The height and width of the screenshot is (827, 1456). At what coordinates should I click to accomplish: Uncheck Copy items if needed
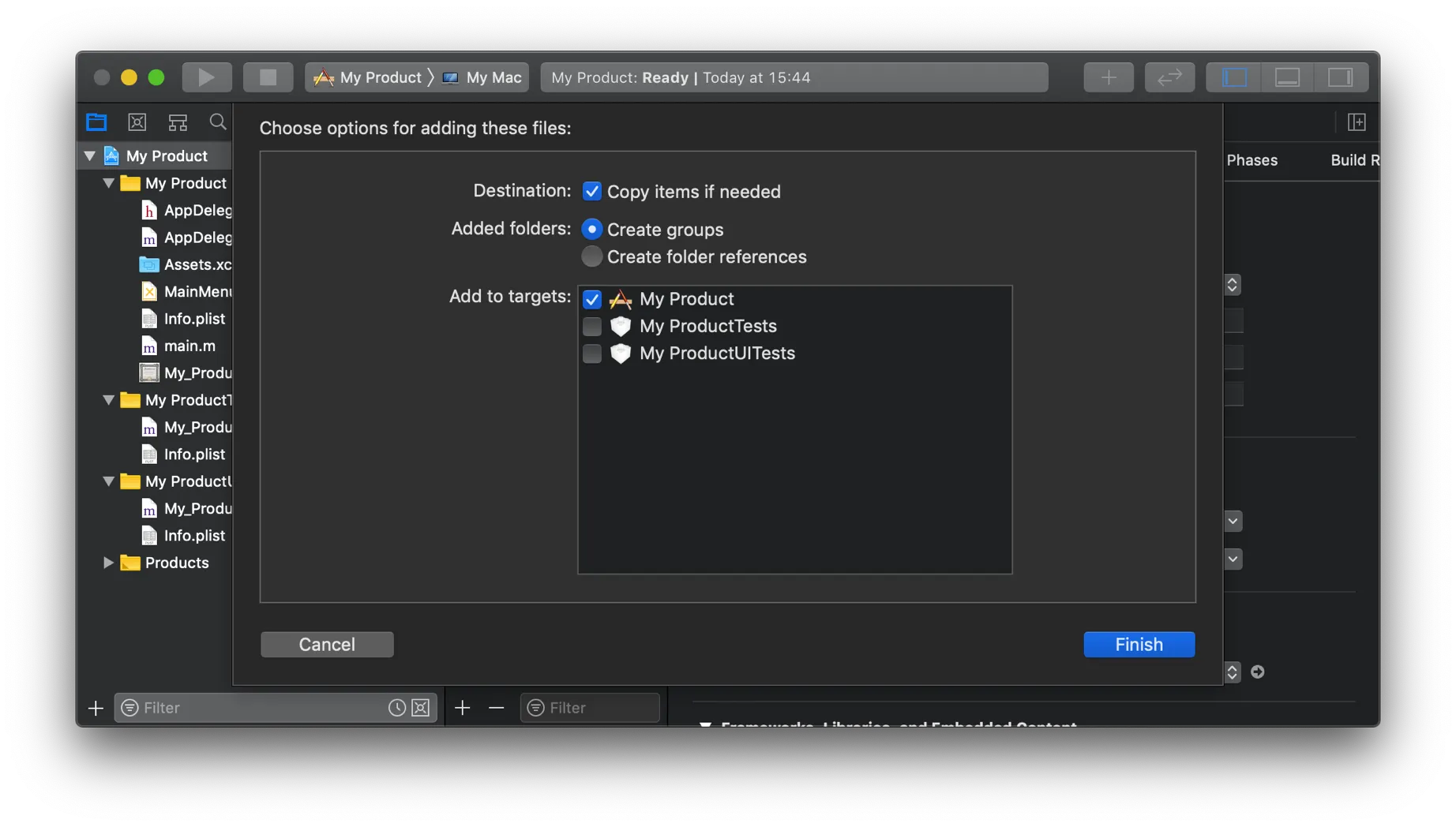(x=591, y=192)
